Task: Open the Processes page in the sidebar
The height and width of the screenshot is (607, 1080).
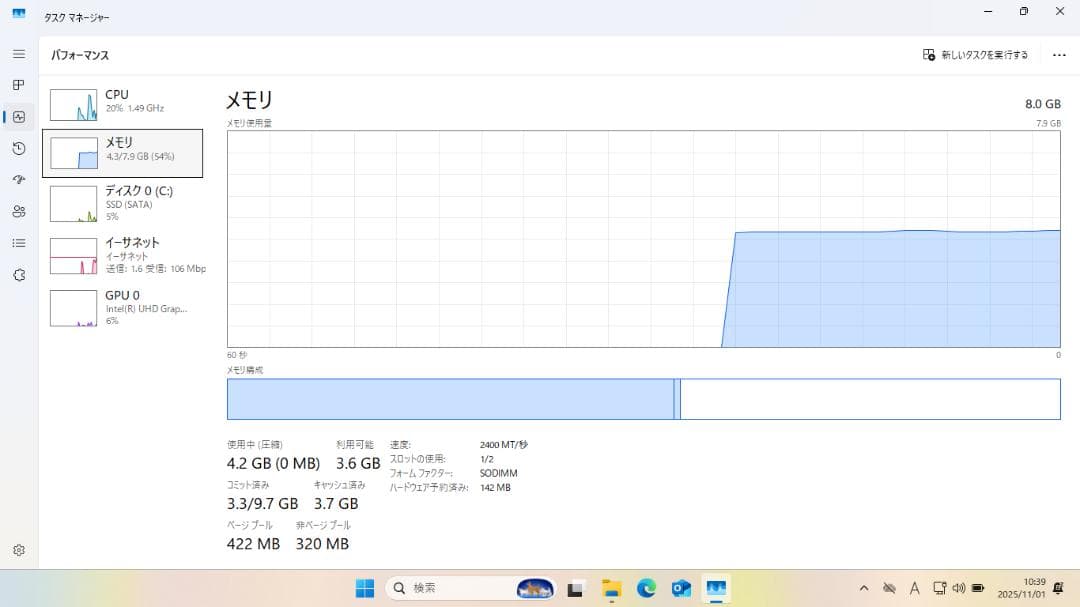Action: point(17,85)
